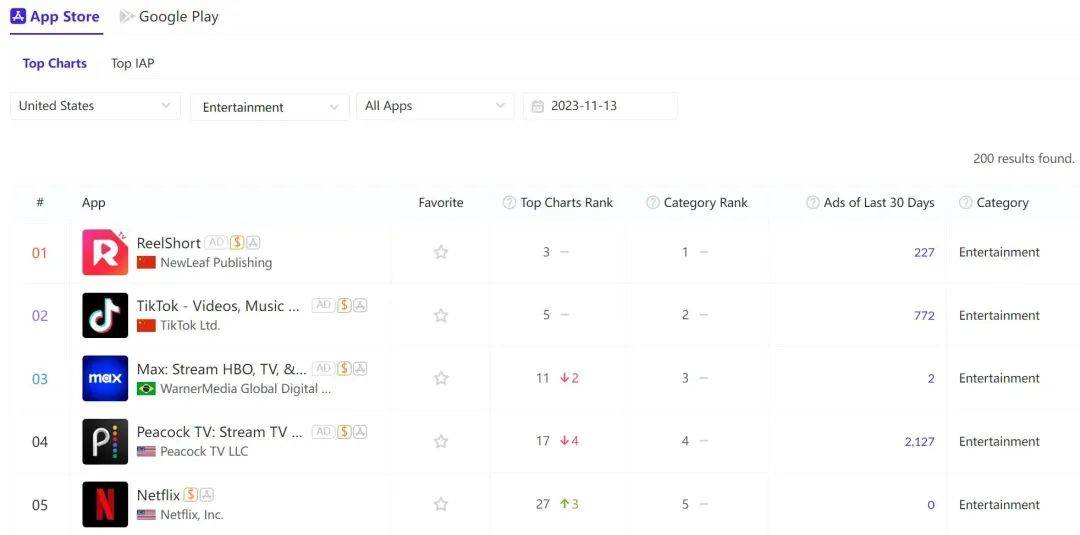Click the Ads of Last 30 Days help icon
1080x535 pixels.
click(813, 203)
